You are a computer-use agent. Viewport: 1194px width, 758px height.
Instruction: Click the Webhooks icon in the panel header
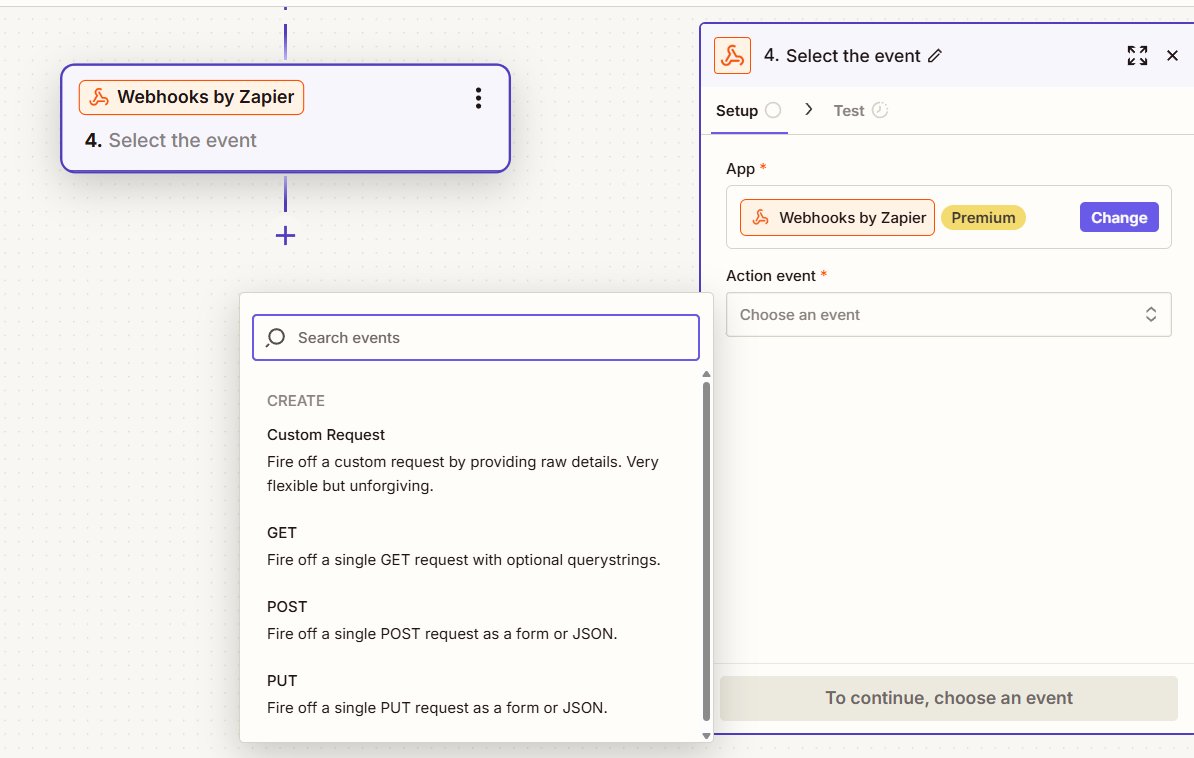(x=731, y=56)
